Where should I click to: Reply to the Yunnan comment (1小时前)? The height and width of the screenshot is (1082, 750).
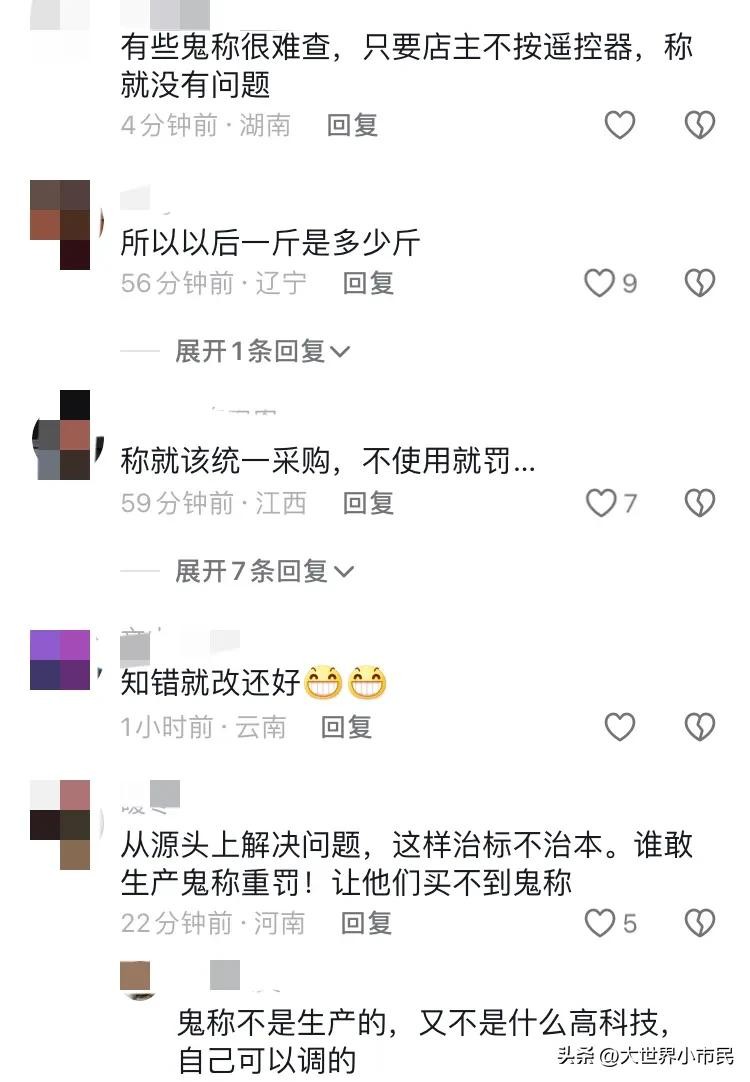(346, 727)
